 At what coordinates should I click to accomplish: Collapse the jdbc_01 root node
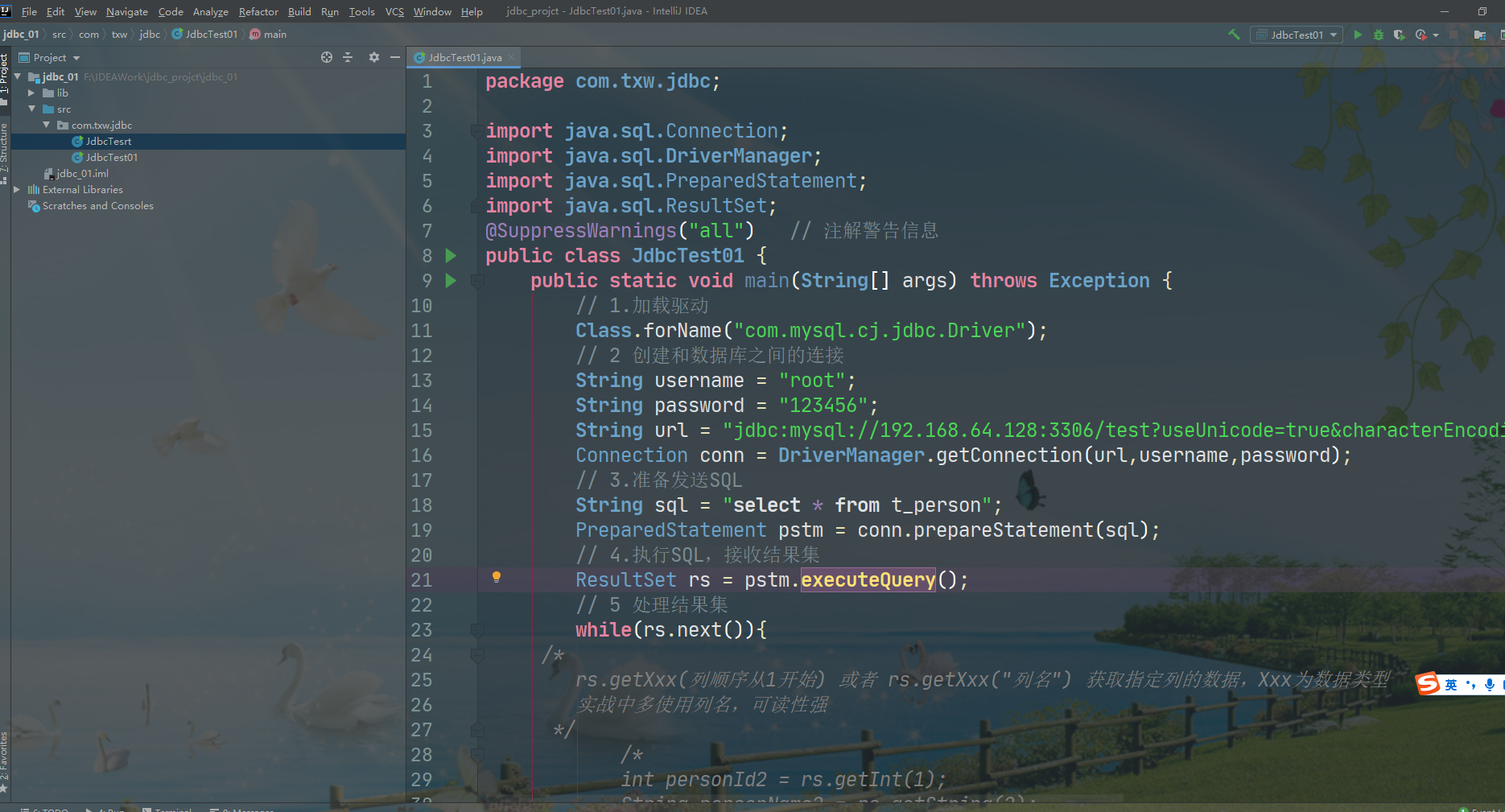point(18,76)
